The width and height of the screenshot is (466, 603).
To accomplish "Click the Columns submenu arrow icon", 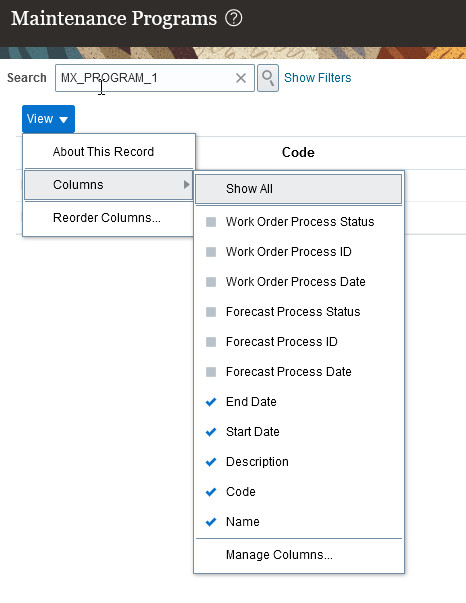I will tap(186, 185).
